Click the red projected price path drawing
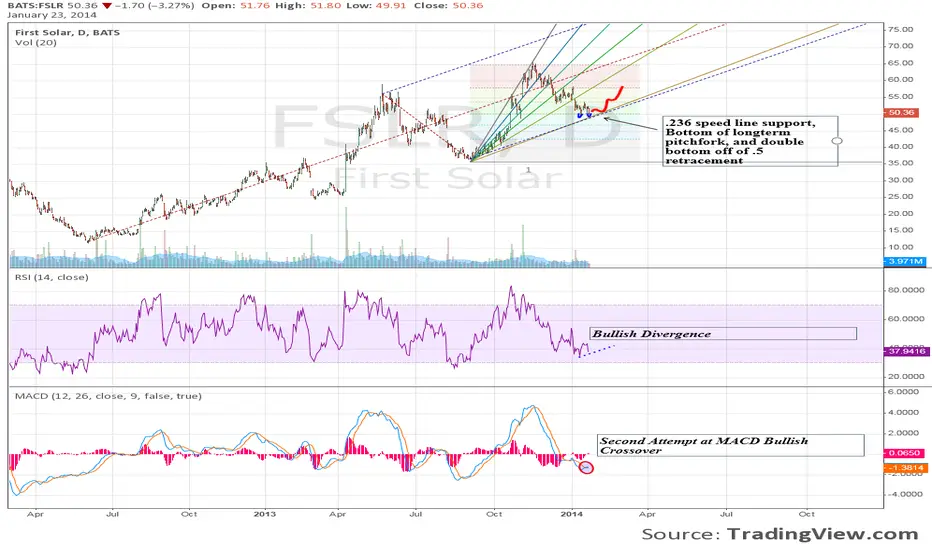 [x=607, y=99]
